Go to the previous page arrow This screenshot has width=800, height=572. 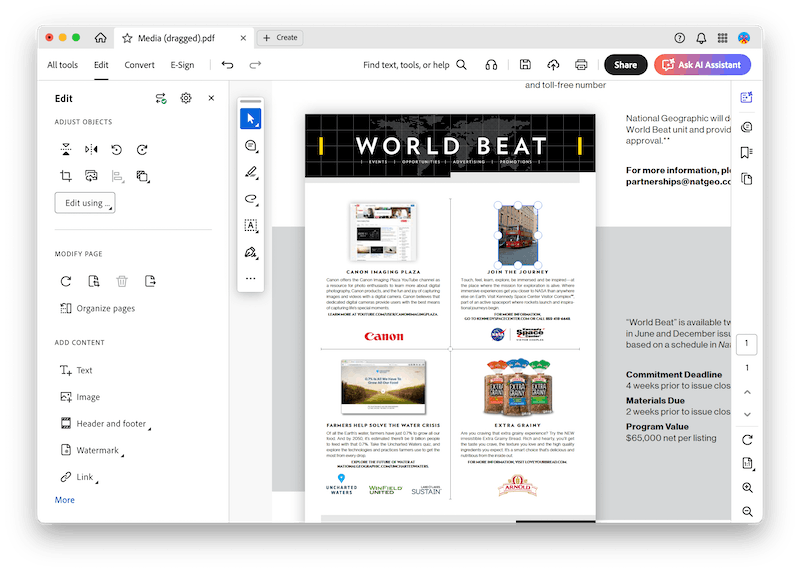click(x=747, y=392)
